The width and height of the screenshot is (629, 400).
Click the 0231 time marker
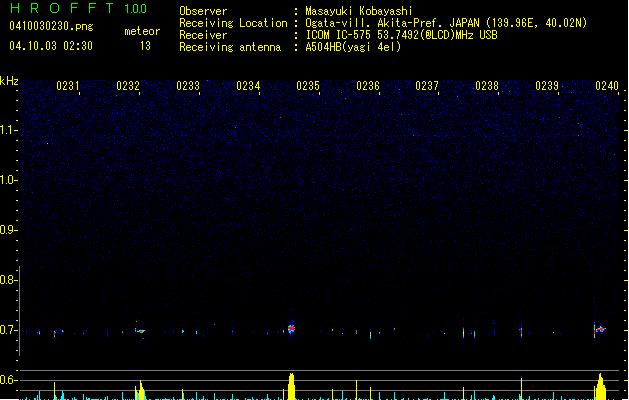tap(68, 86)
